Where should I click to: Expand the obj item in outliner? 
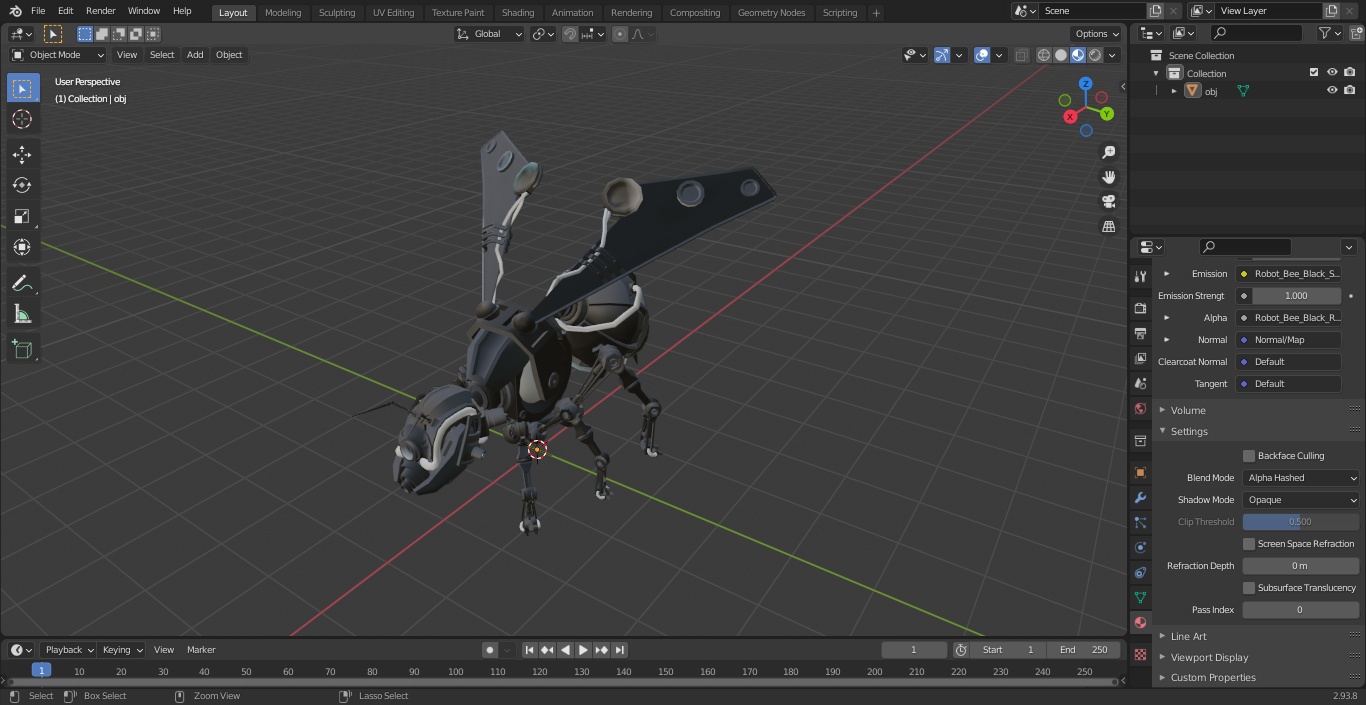pyautogui.click(x=1174, y=91)
